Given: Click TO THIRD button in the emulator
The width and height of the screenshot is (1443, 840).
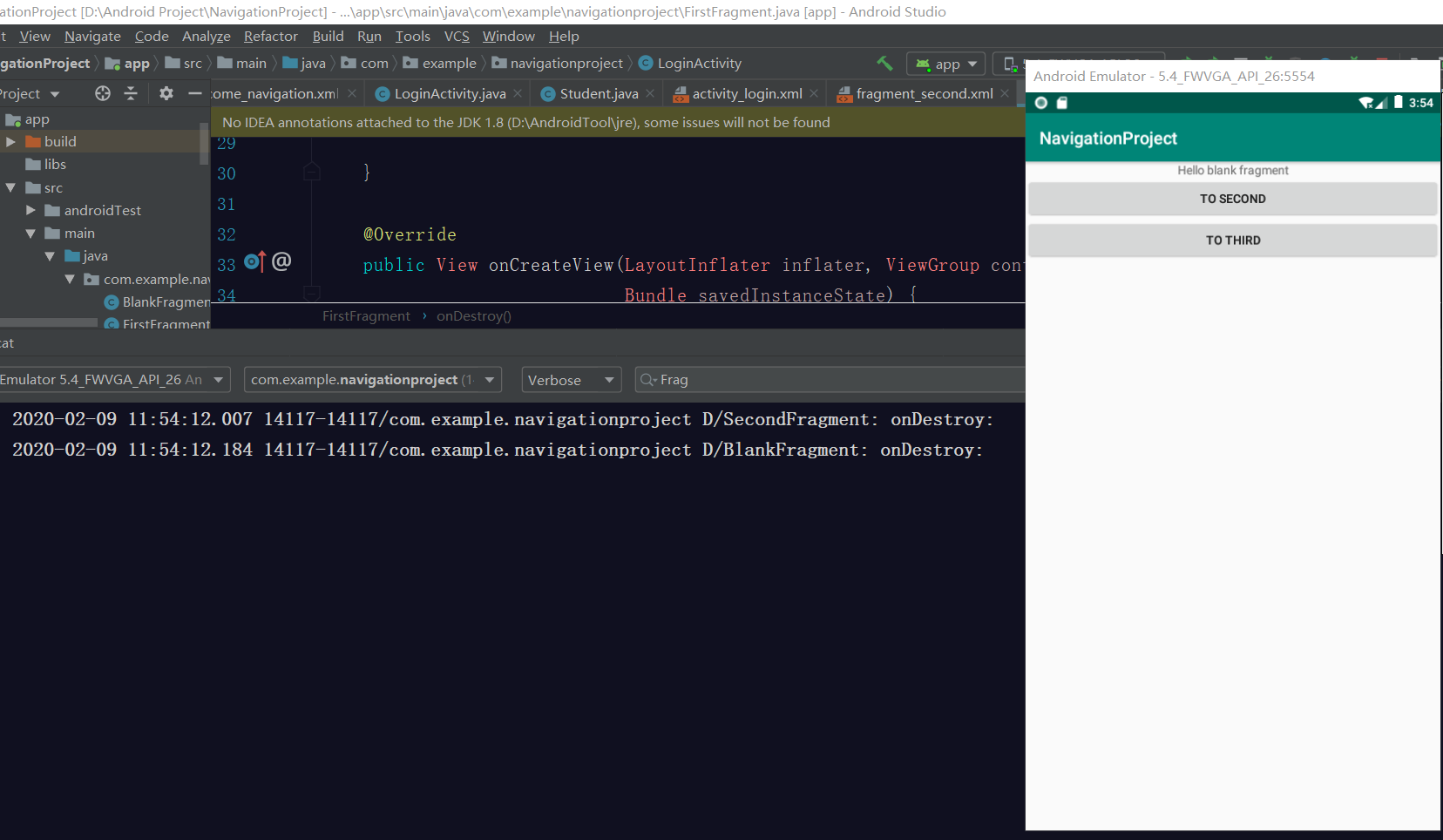Looking at the screenshot, I should coord(1232,240).
